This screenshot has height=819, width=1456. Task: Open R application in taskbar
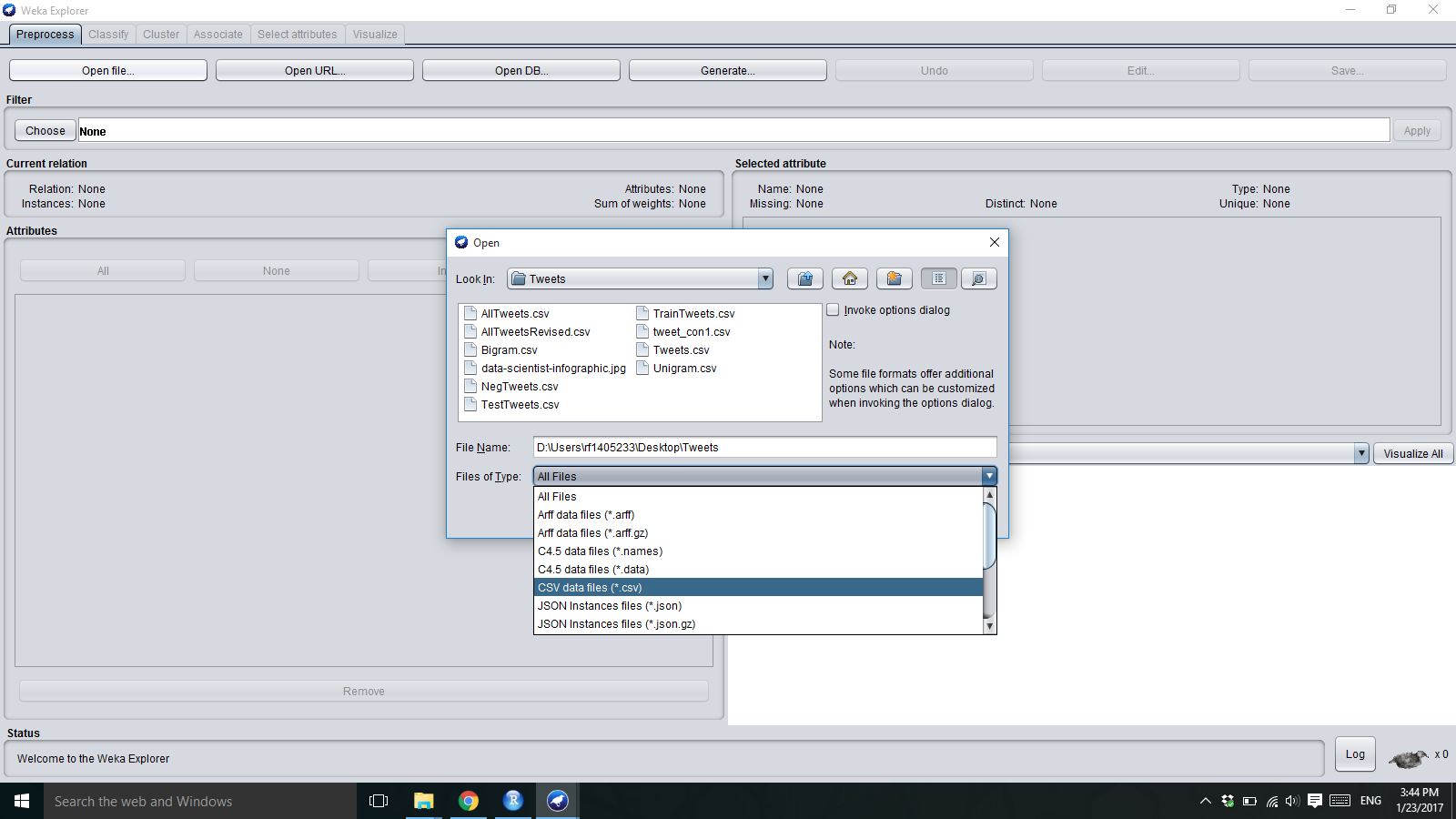(512, 801)
